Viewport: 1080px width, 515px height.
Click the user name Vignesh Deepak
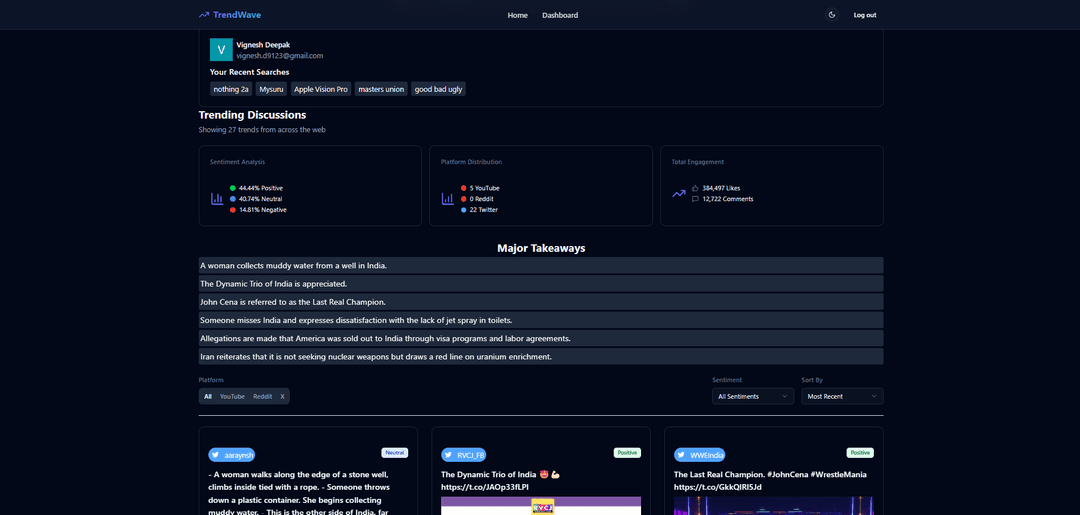tap(263, 45)
